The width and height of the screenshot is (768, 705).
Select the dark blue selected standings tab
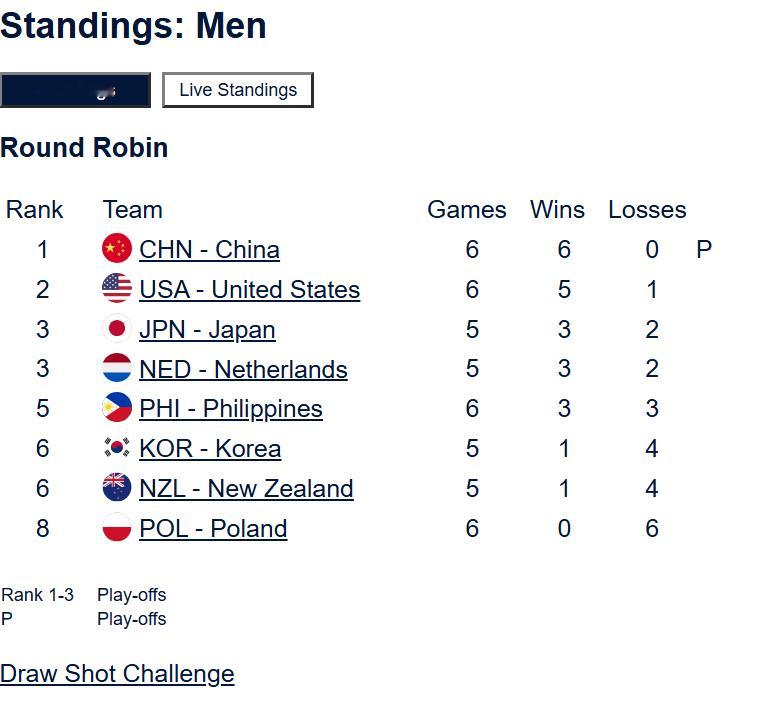(x=75, y=90)
